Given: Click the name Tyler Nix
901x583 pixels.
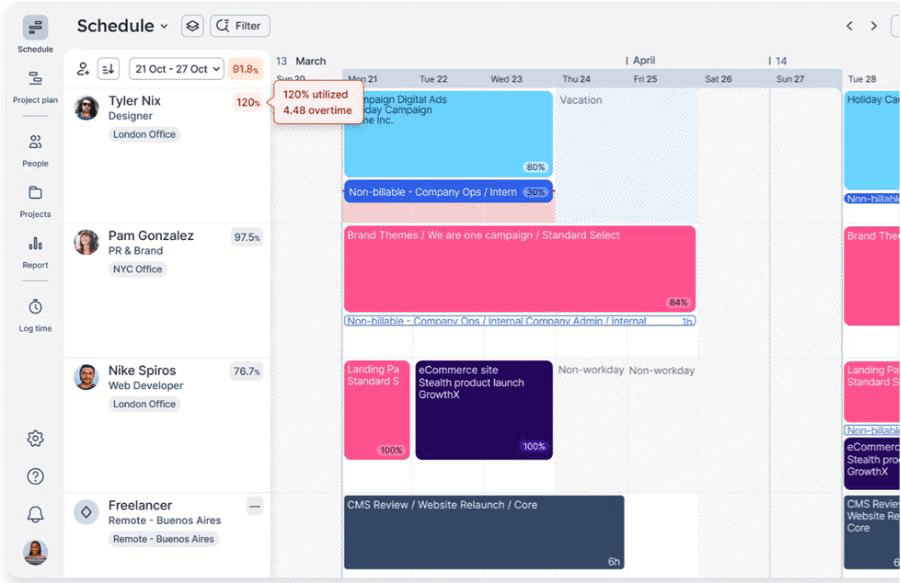Looking at the screenshot, I should [134, 101].
